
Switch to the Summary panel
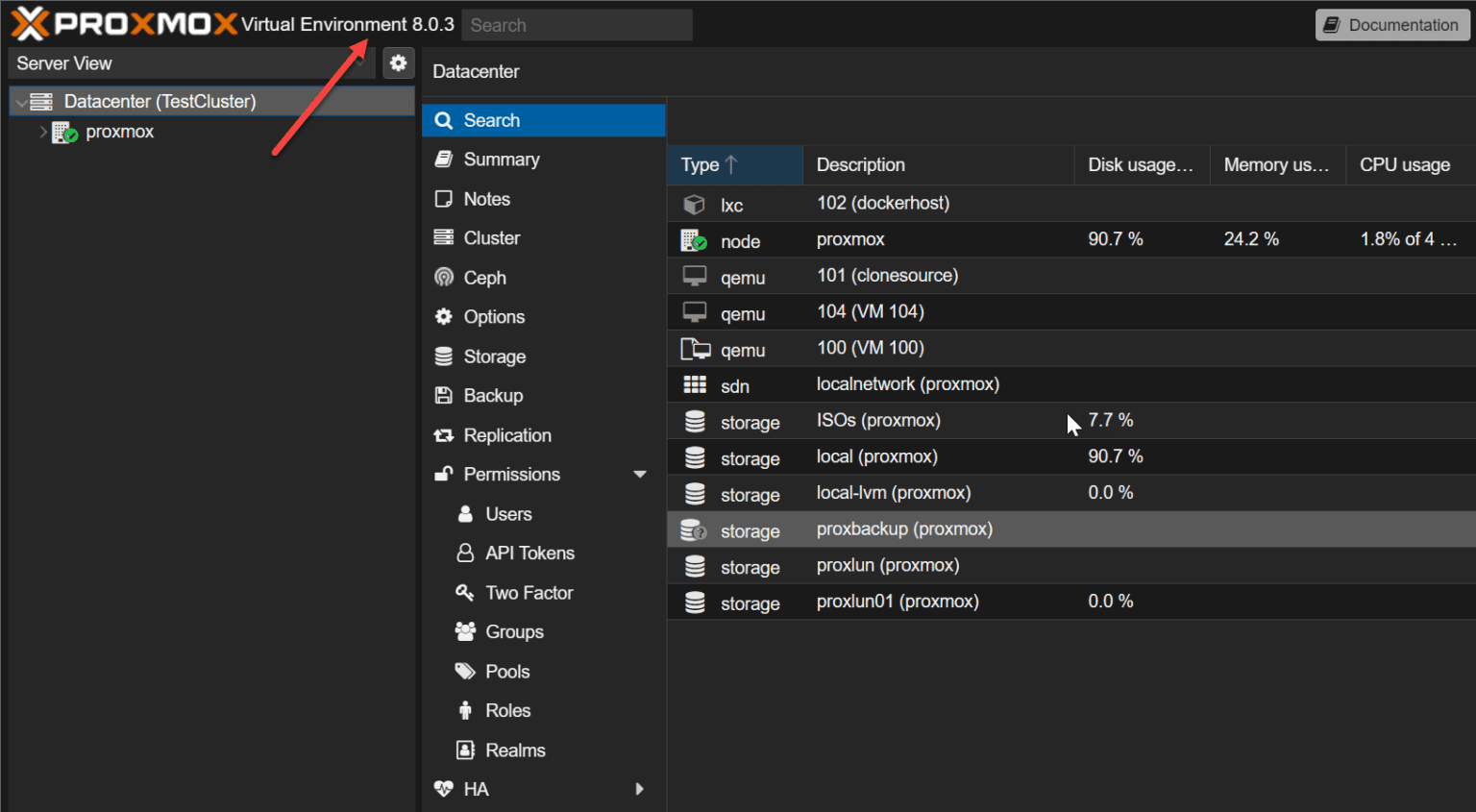click(x=505, y=159)
